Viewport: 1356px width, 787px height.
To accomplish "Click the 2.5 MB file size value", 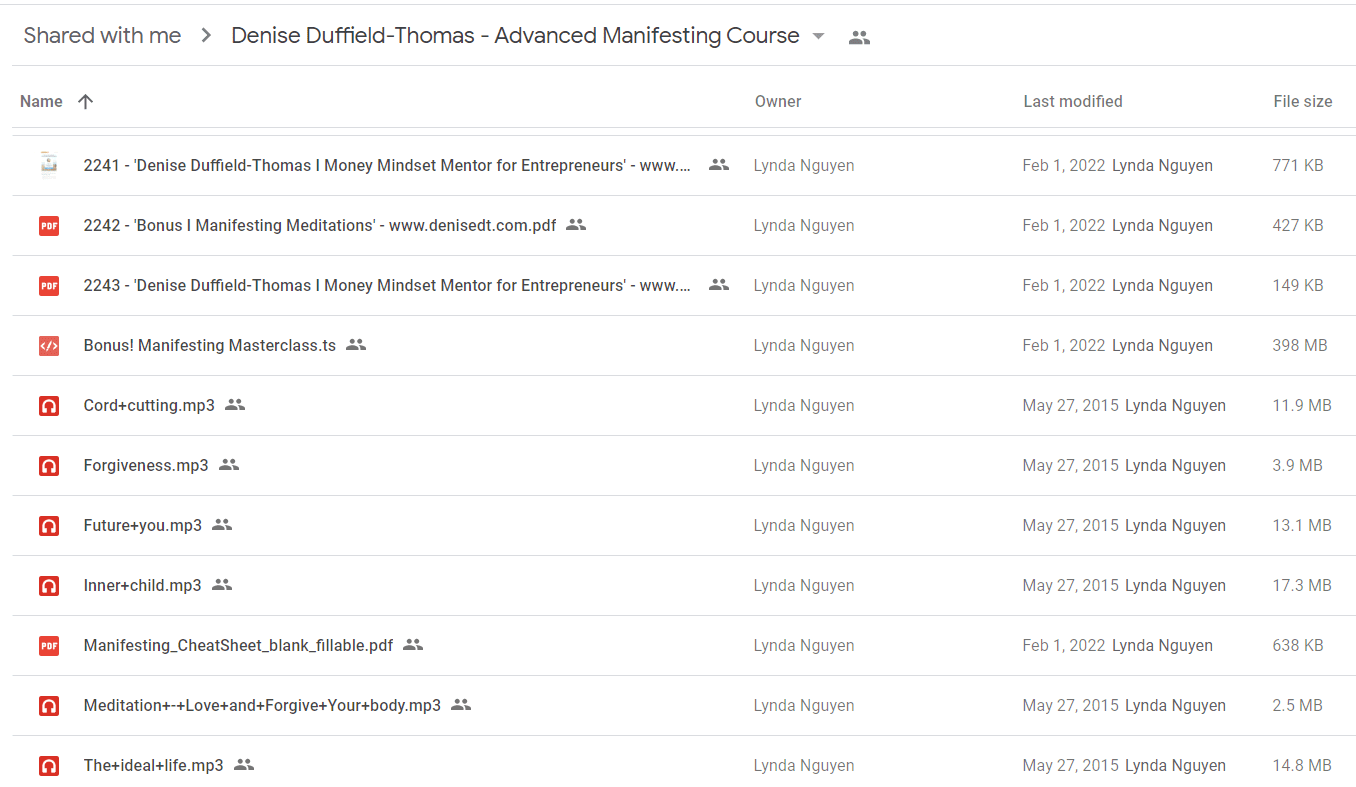I will click(1297, 705).
